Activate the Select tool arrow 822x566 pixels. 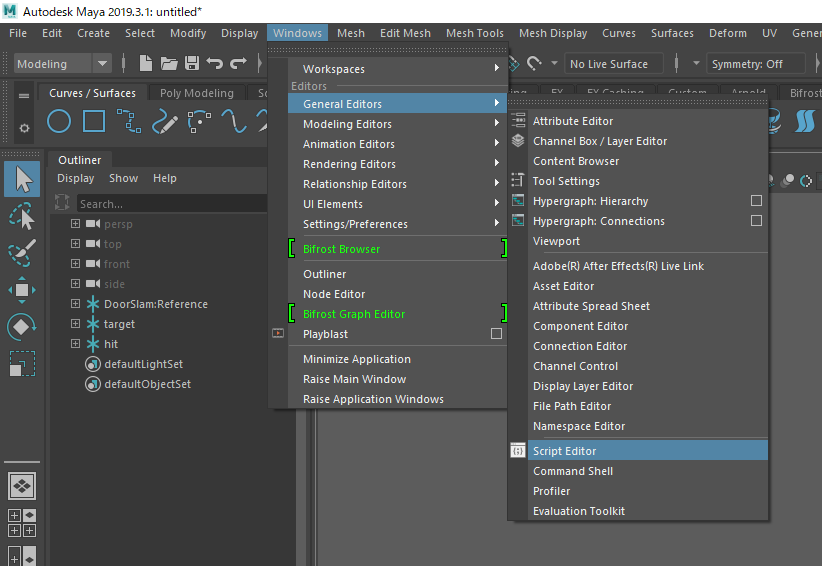coord(22,179)
